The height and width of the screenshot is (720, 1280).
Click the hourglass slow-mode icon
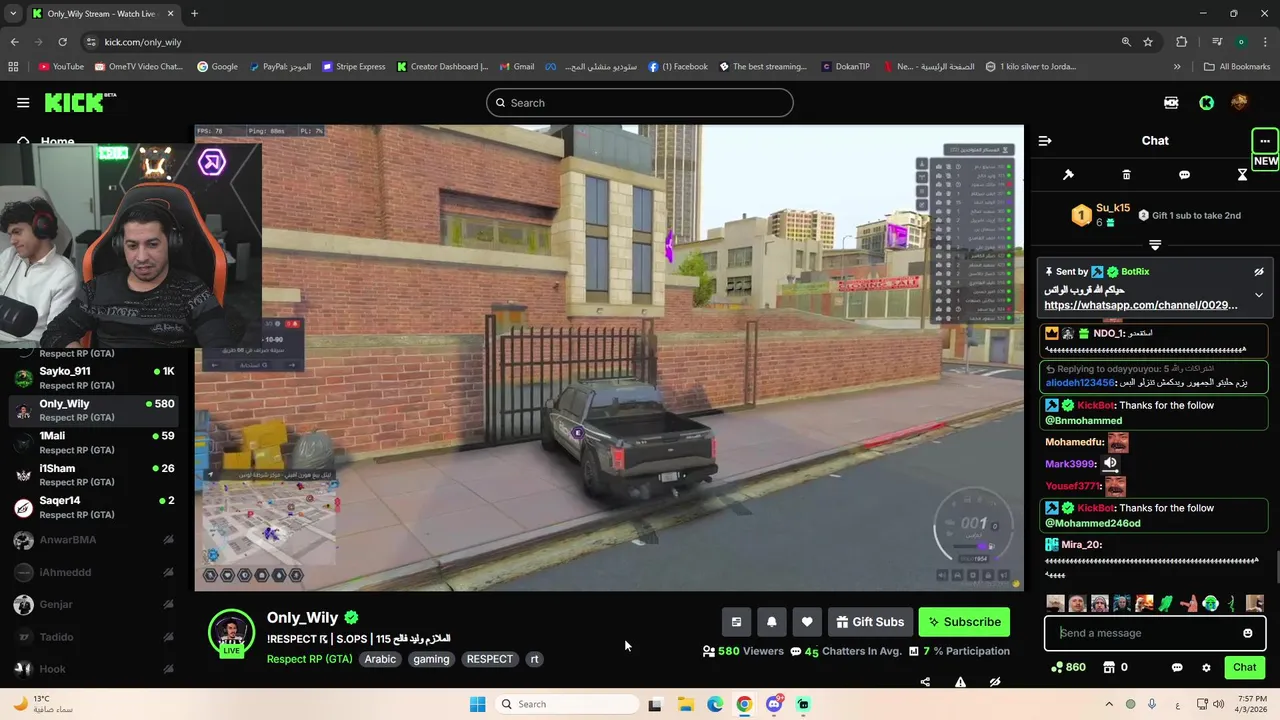[x=1242, y=175]
